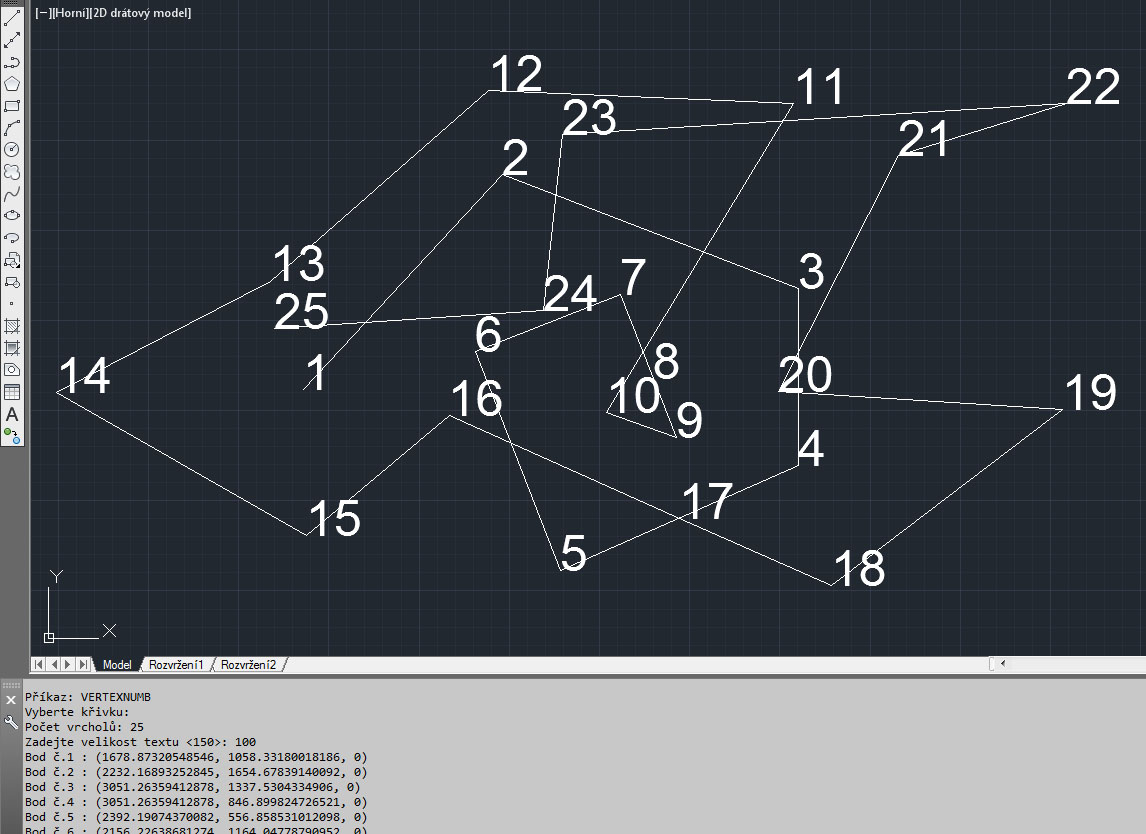The width and height of the screenshot is (1146, 834).
Task: Pick the Rectangle tool
Action: tap(12, 106)
